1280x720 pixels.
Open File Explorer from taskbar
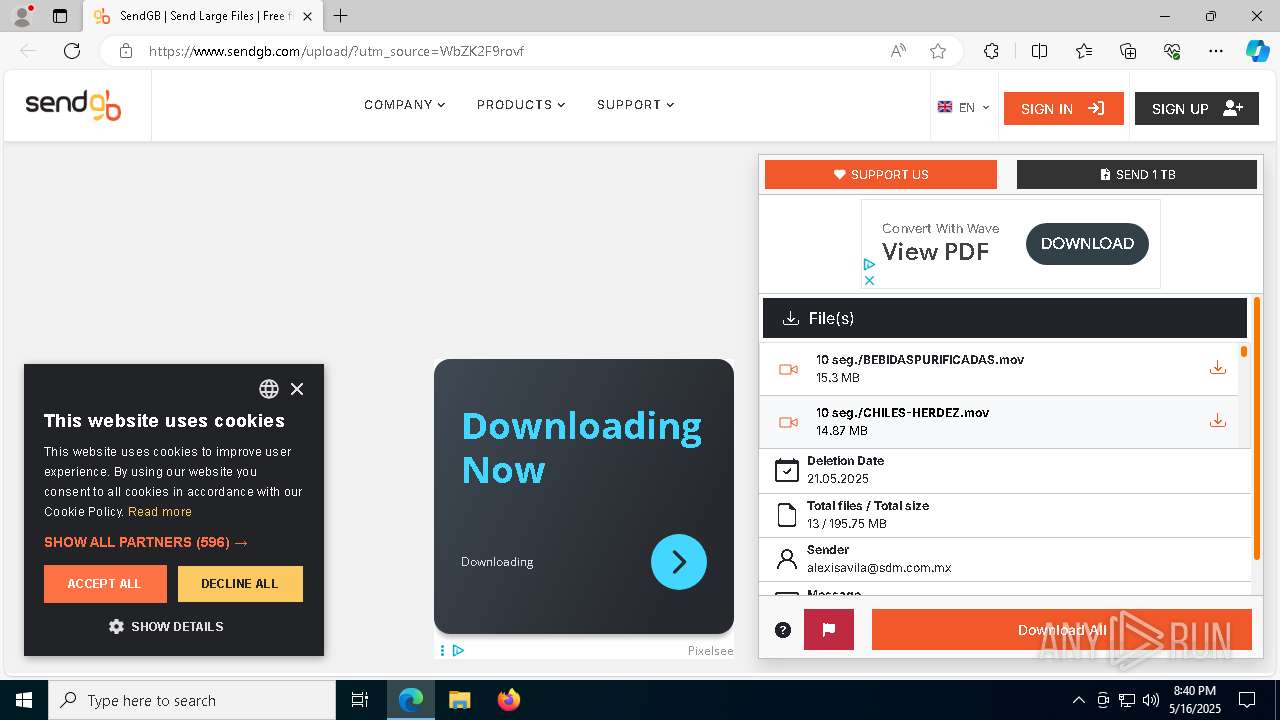point(459,700)
